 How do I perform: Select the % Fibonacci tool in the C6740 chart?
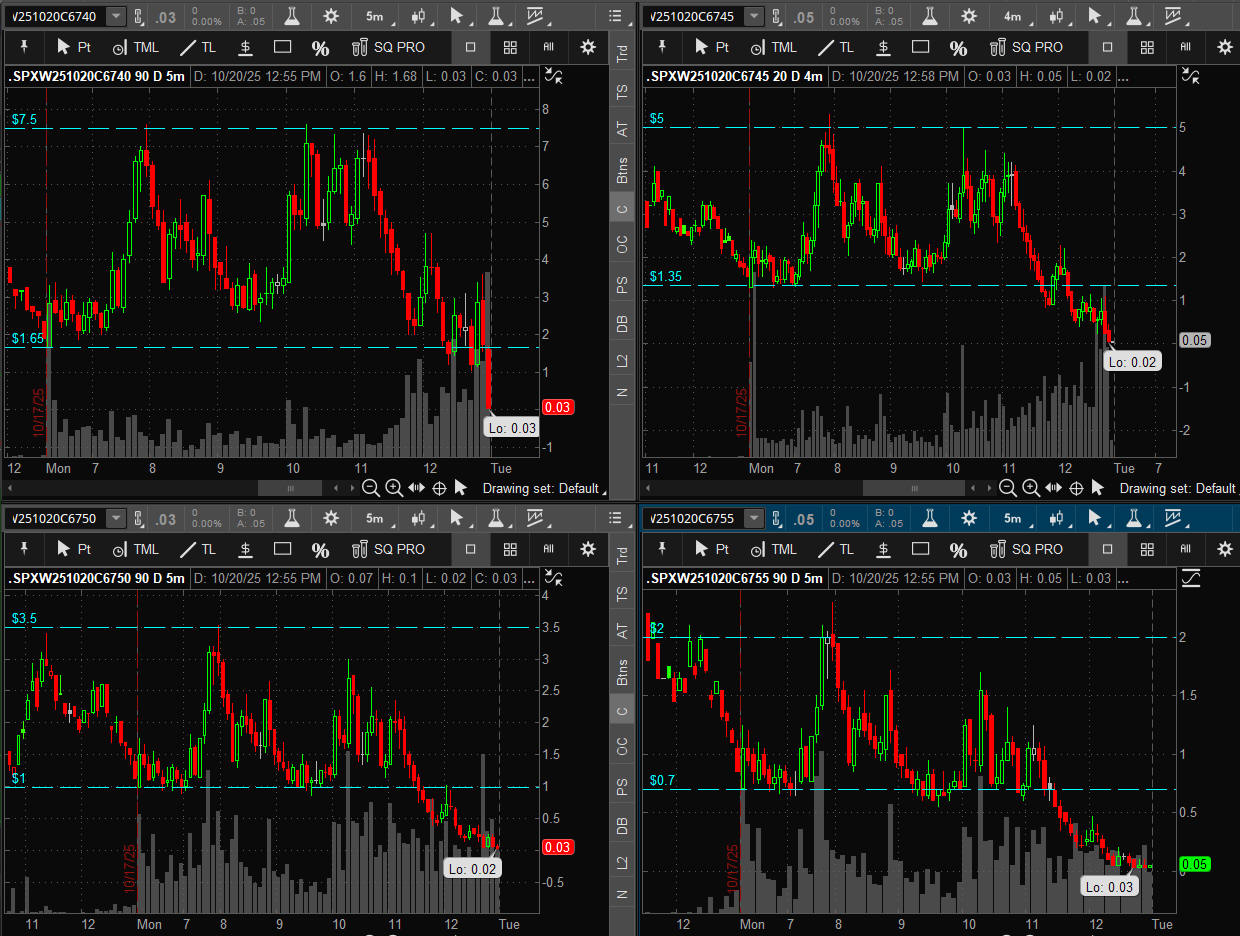click(320, 48)
